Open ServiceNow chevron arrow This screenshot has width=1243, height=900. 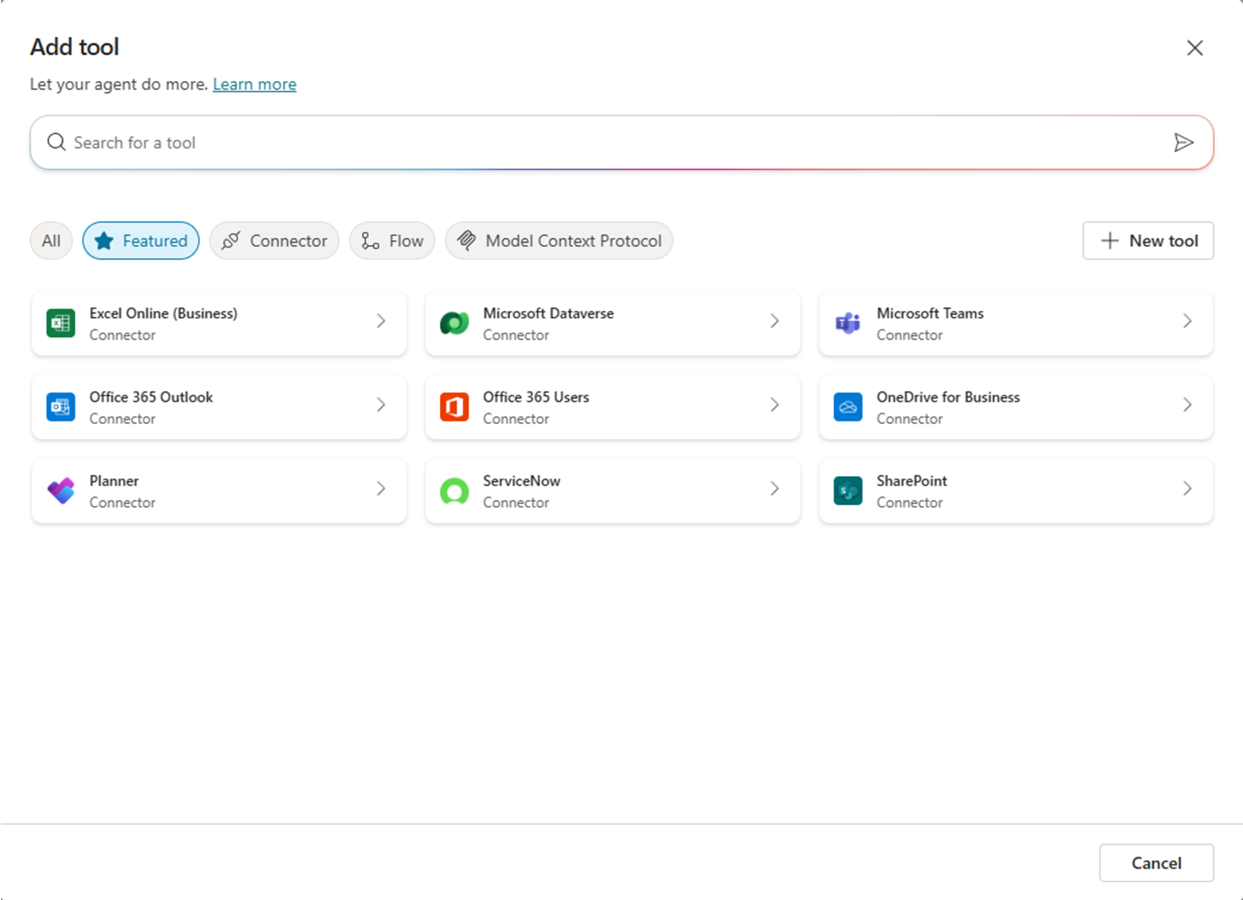pos(775,489)
